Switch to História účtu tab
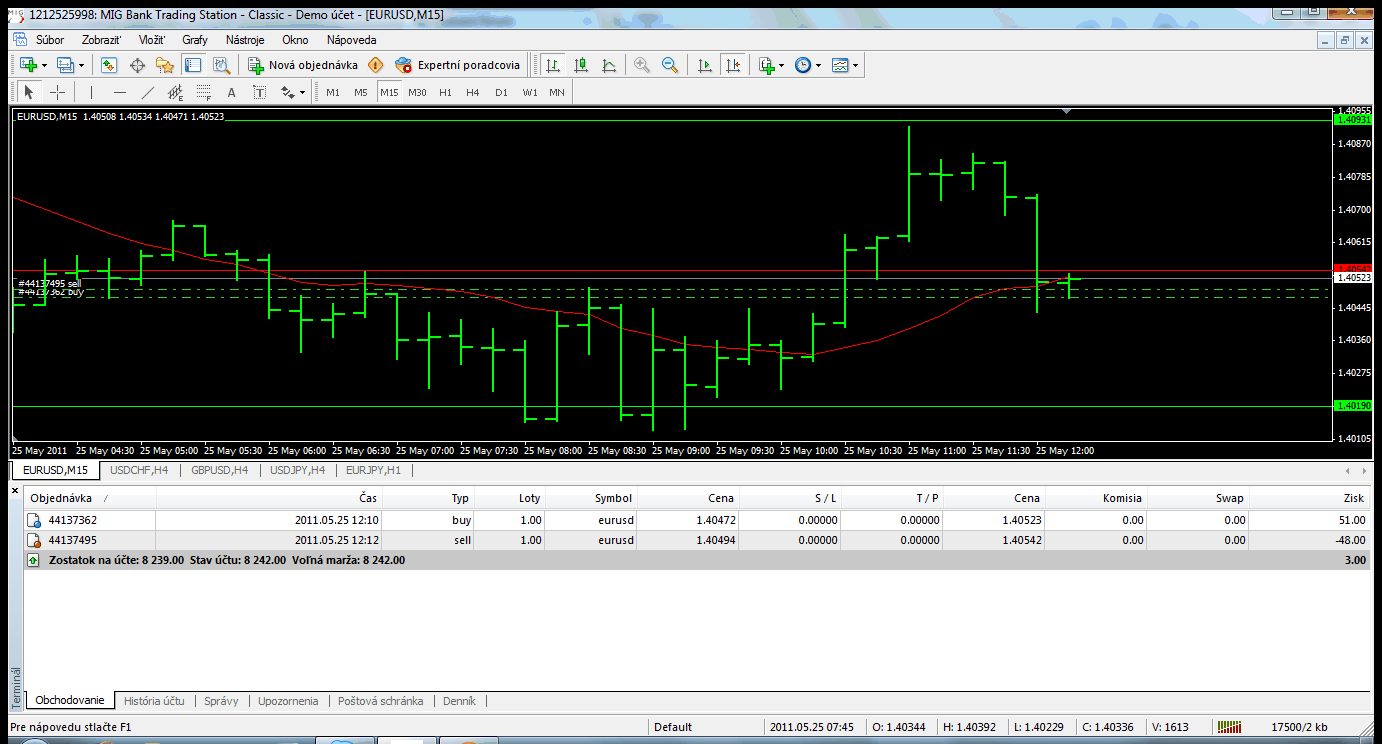 point(154,701)
